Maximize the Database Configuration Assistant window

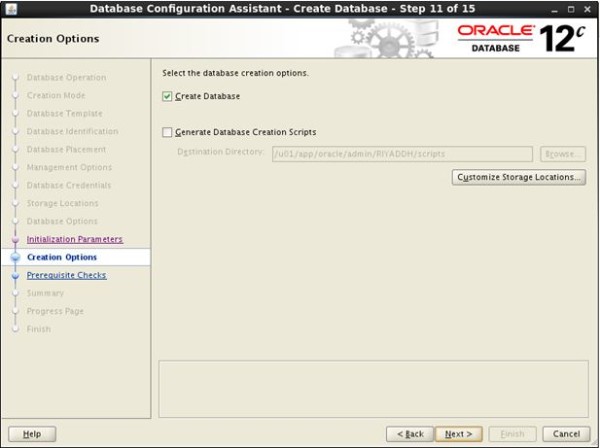tap(571, 10)
